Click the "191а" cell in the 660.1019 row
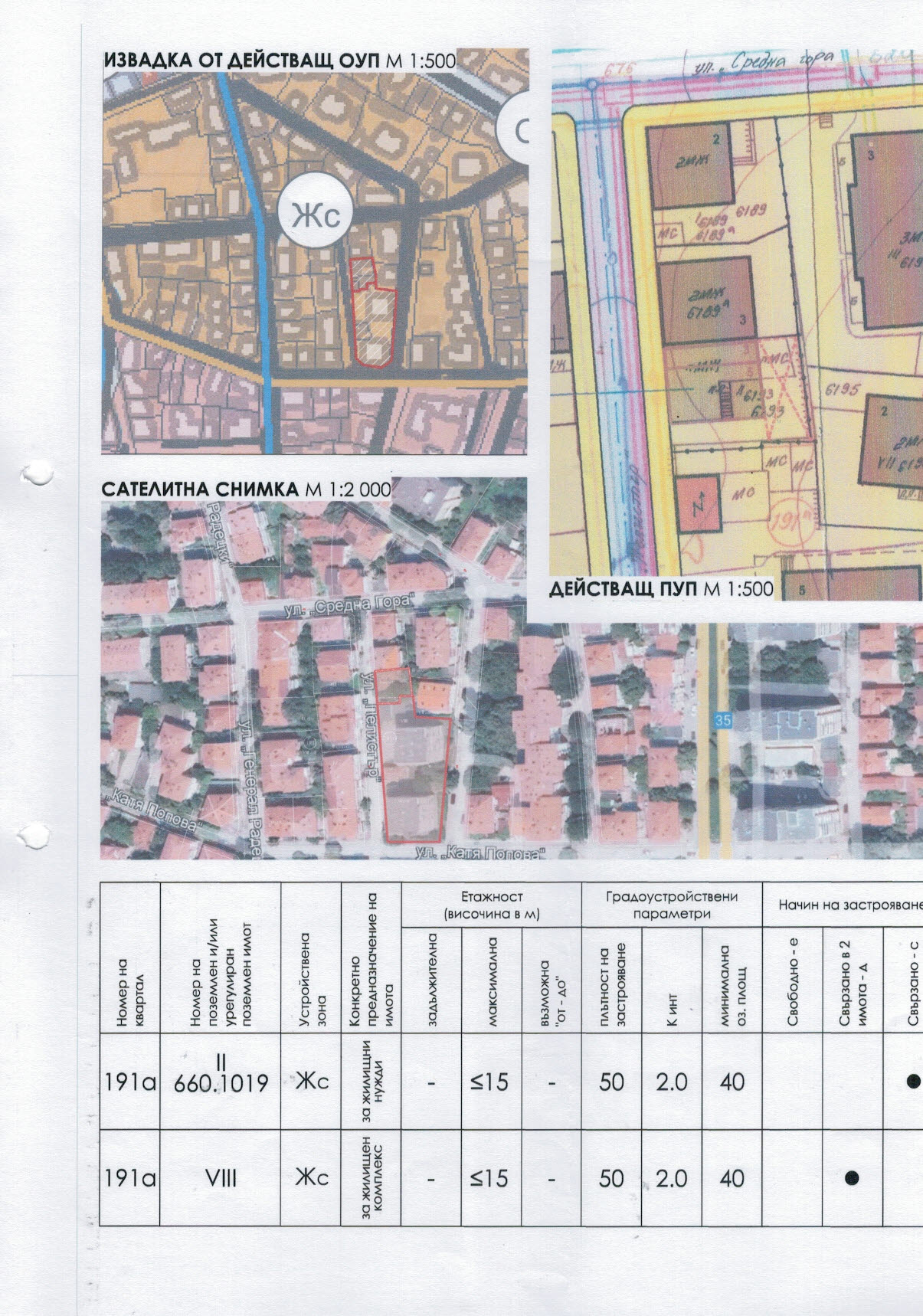This screenshot has height=1316, width=923. (130, 1082)
